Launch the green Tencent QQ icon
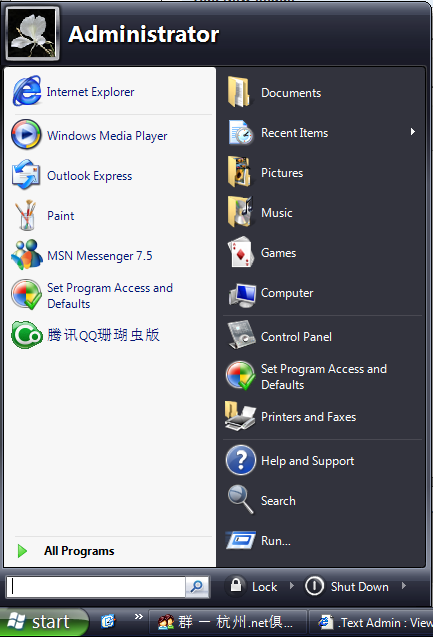Screen dimensions: 433x637 tap(27, 335)
